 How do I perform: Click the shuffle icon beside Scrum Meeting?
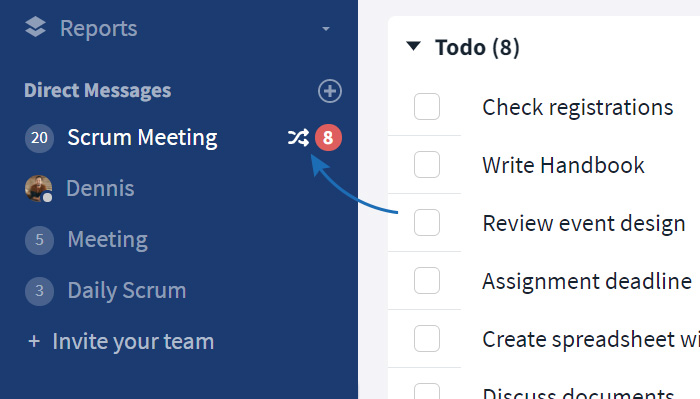click(x=298, y=137)
